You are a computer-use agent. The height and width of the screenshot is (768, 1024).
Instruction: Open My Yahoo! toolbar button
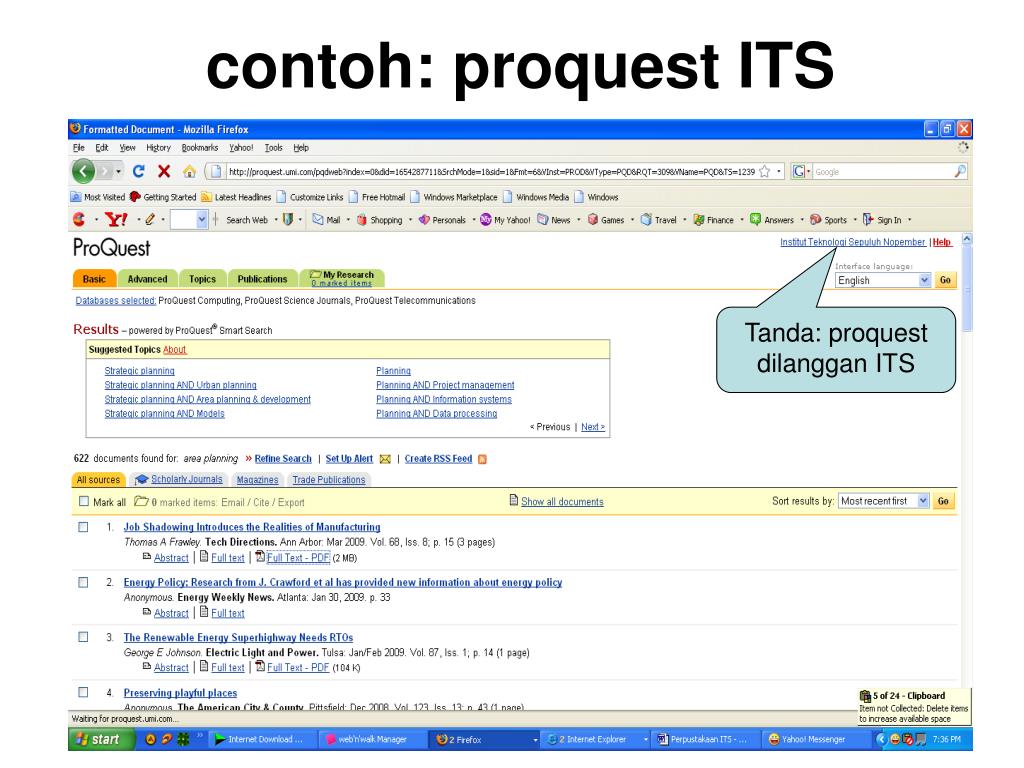pyautogui.click(x=505, y=220)
